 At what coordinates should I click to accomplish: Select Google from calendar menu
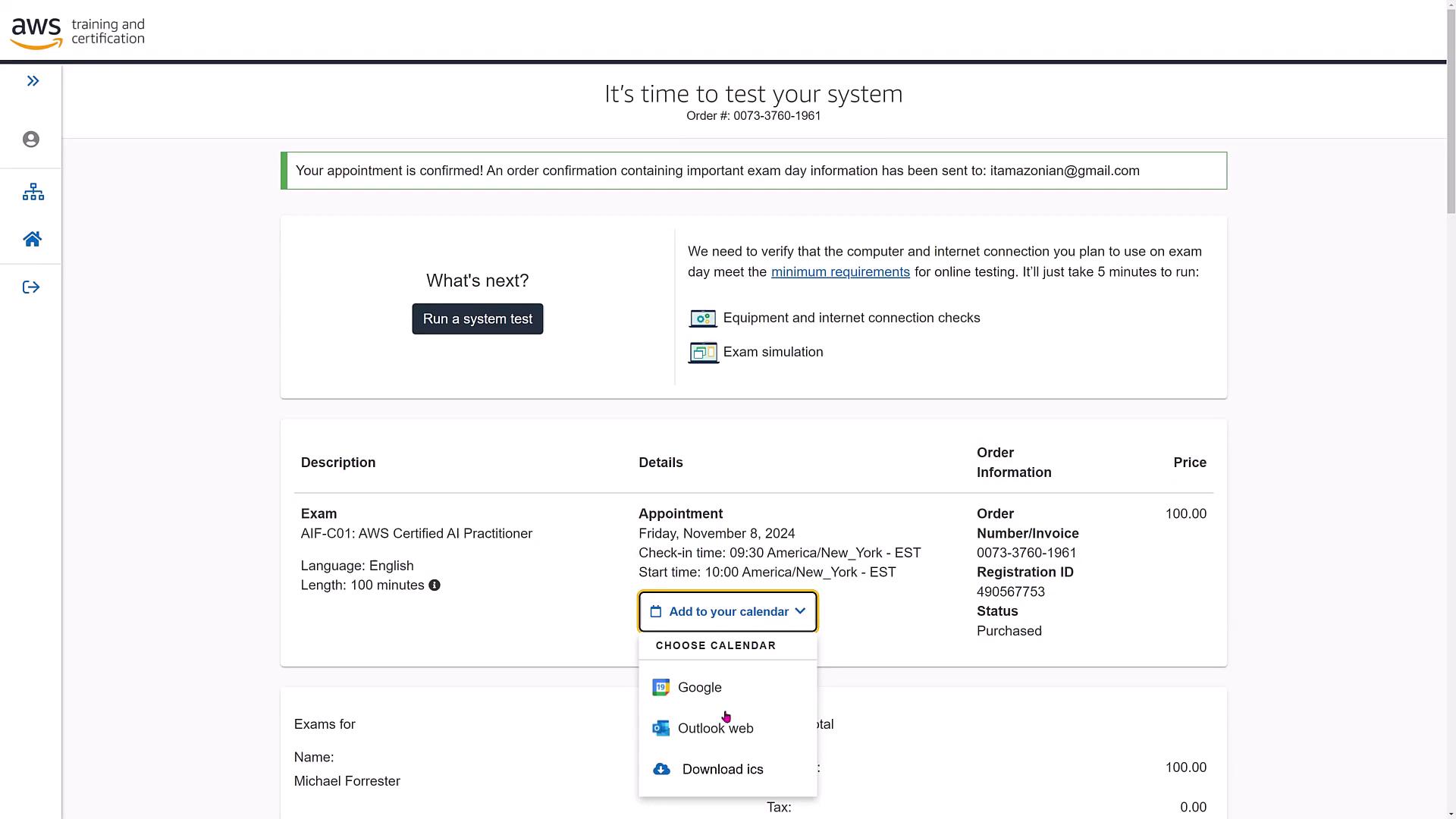(x=700, y=687)
